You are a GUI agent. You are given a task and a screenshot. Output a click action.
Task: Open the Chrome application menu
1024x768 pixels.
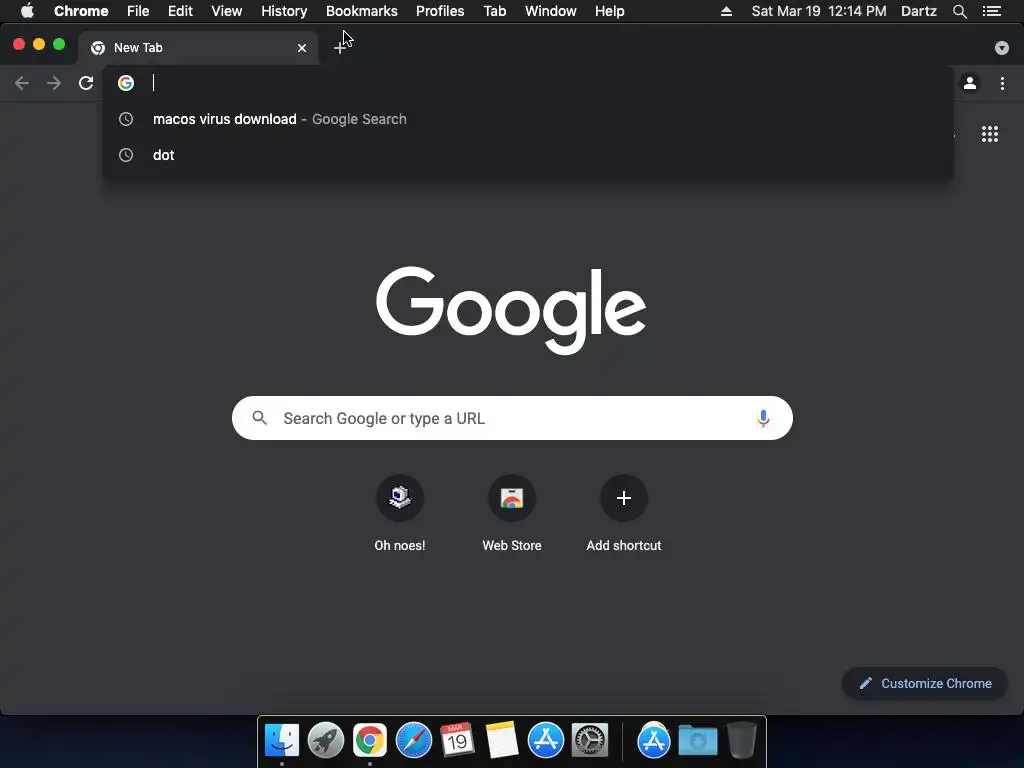[x=81, y=11]
